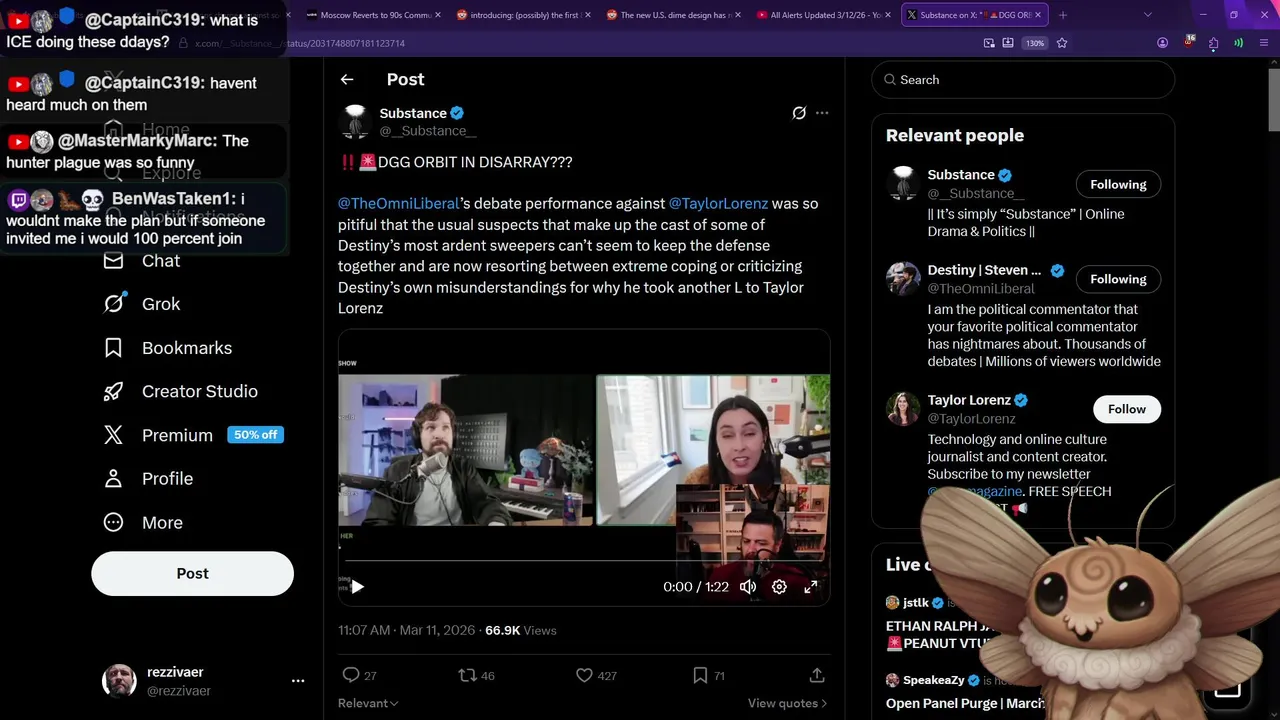
Task: Open the browser hamburger menu
Action: point(1264,43)
